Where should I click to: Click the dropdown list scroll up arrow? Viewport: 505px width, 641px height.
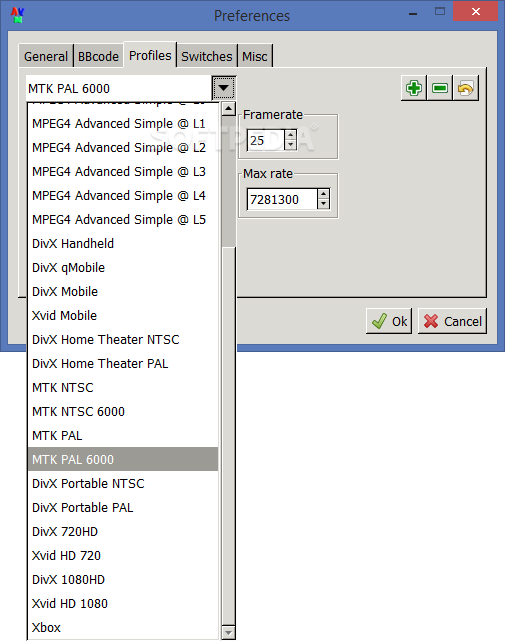[x=228, y=109]
